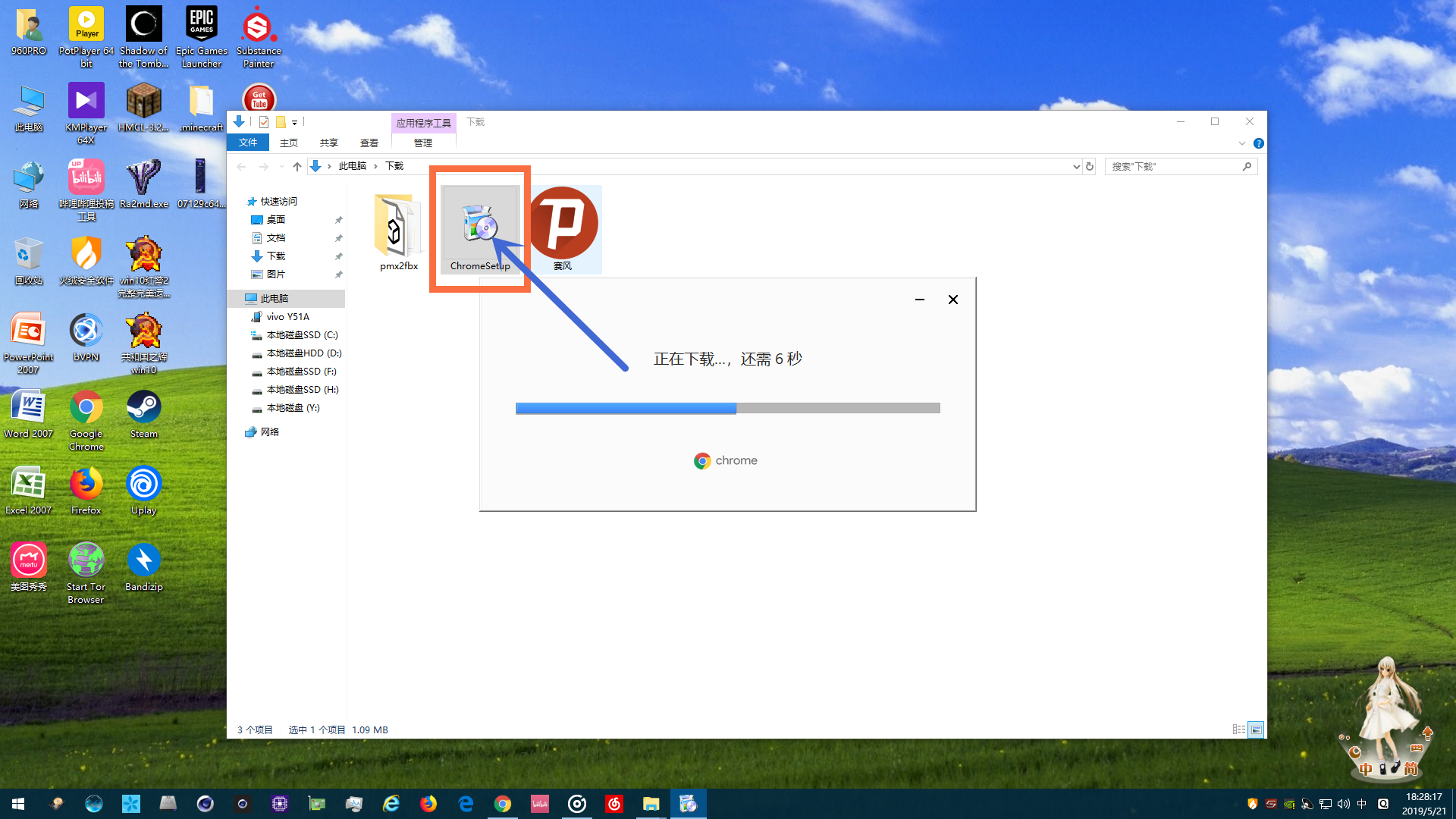Open Chrome in the taskbar
This screenshot has height=819, width=1456.
[x=502, y=804]
